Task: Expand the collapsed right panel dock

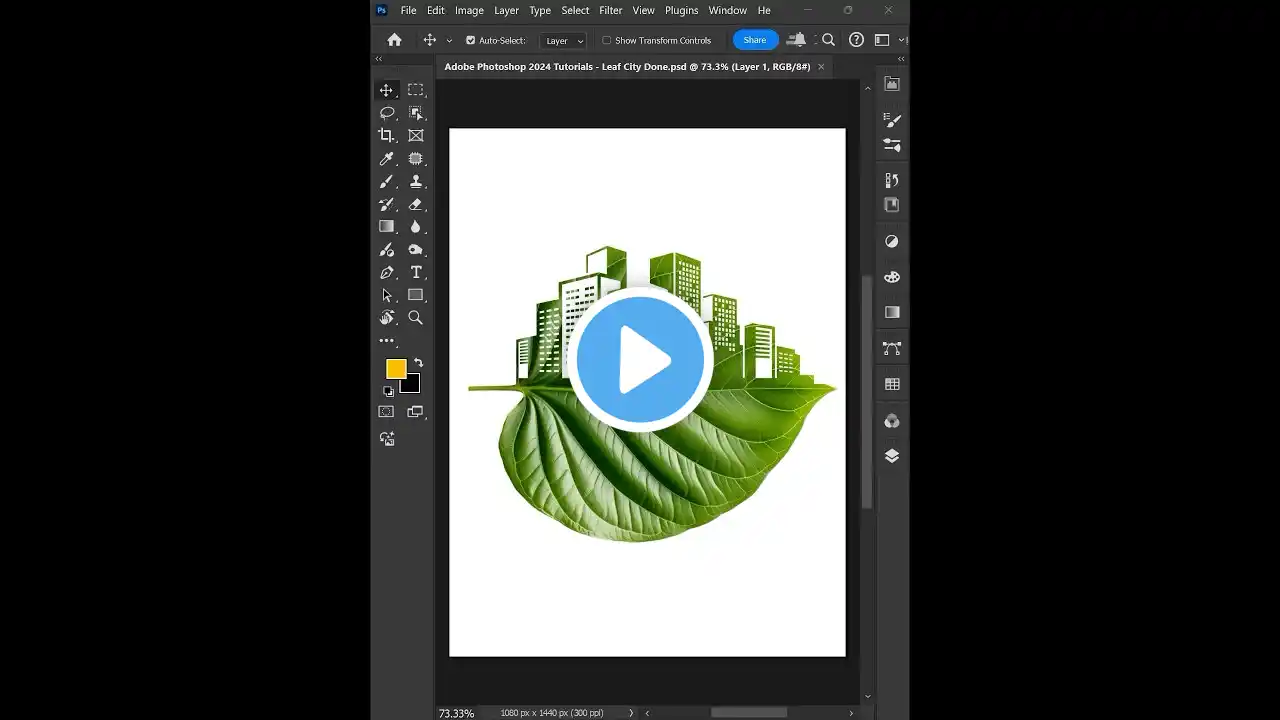Action: 900,60
